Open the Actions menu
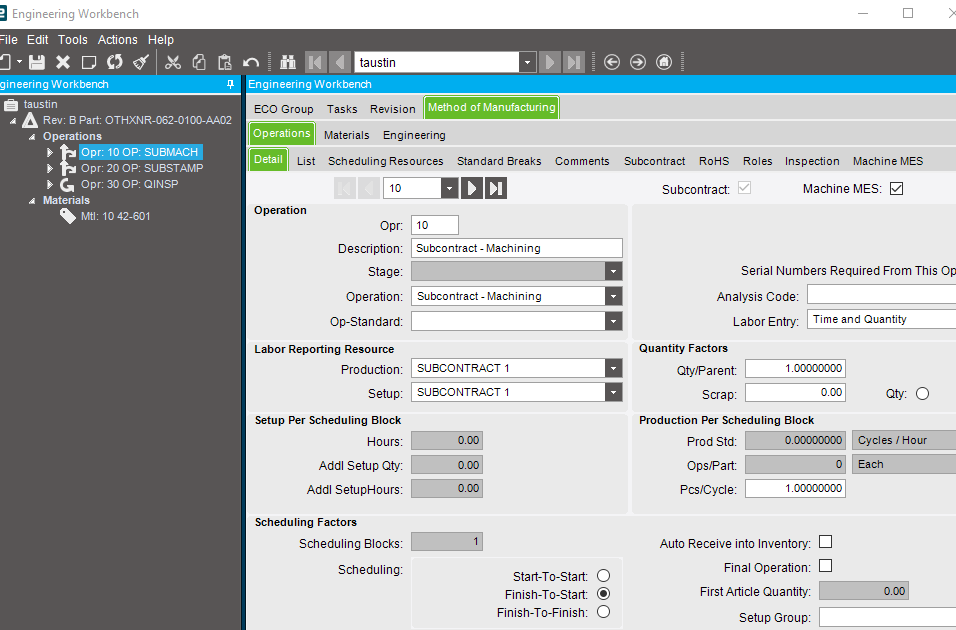This screenshot has height=630, width=956. (117, 39)
